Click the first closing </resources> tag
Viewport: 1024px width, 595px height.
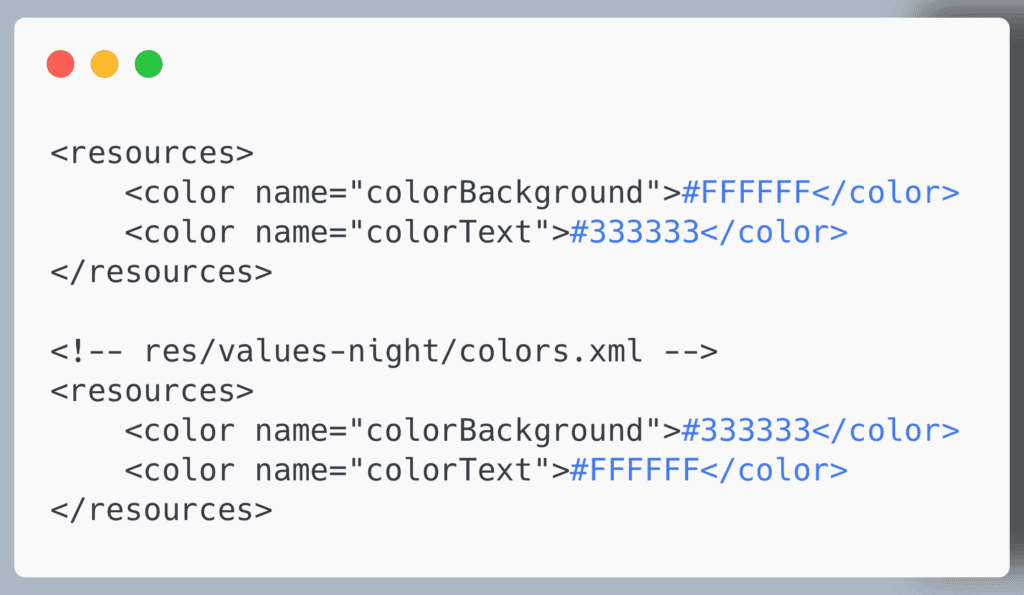point(161,272)
